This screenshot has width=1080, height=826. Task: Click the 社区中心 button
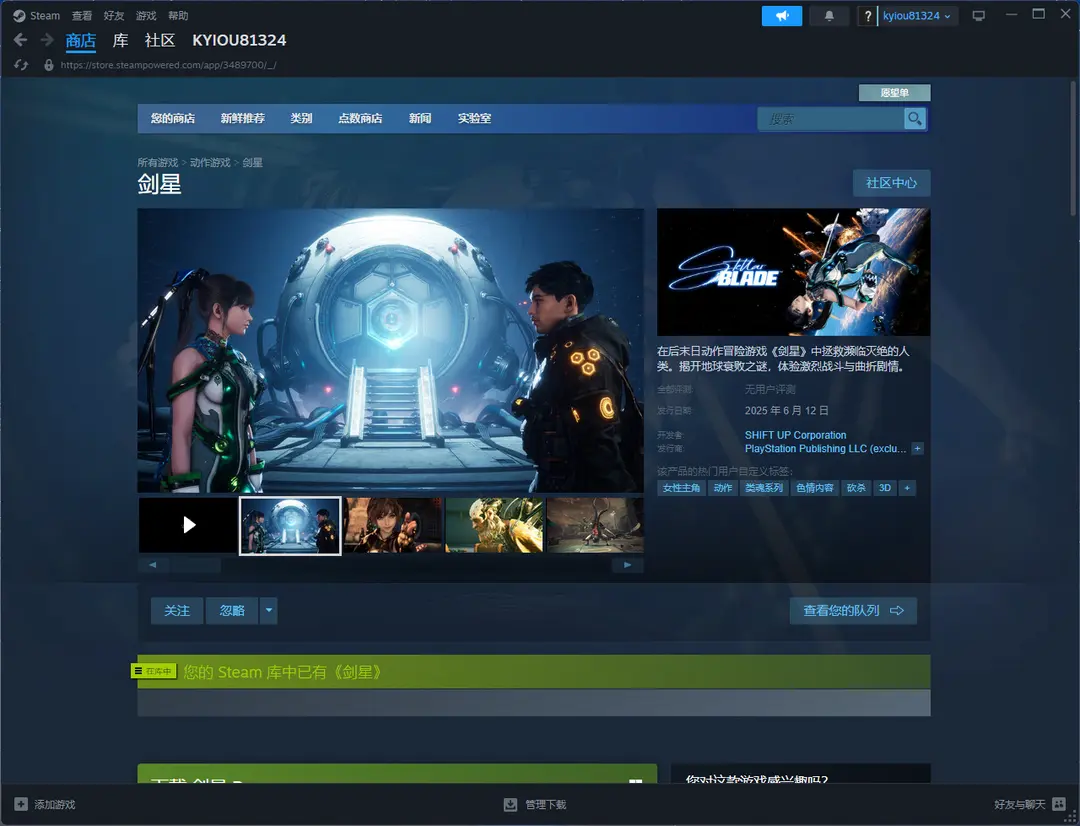(891, 183)
